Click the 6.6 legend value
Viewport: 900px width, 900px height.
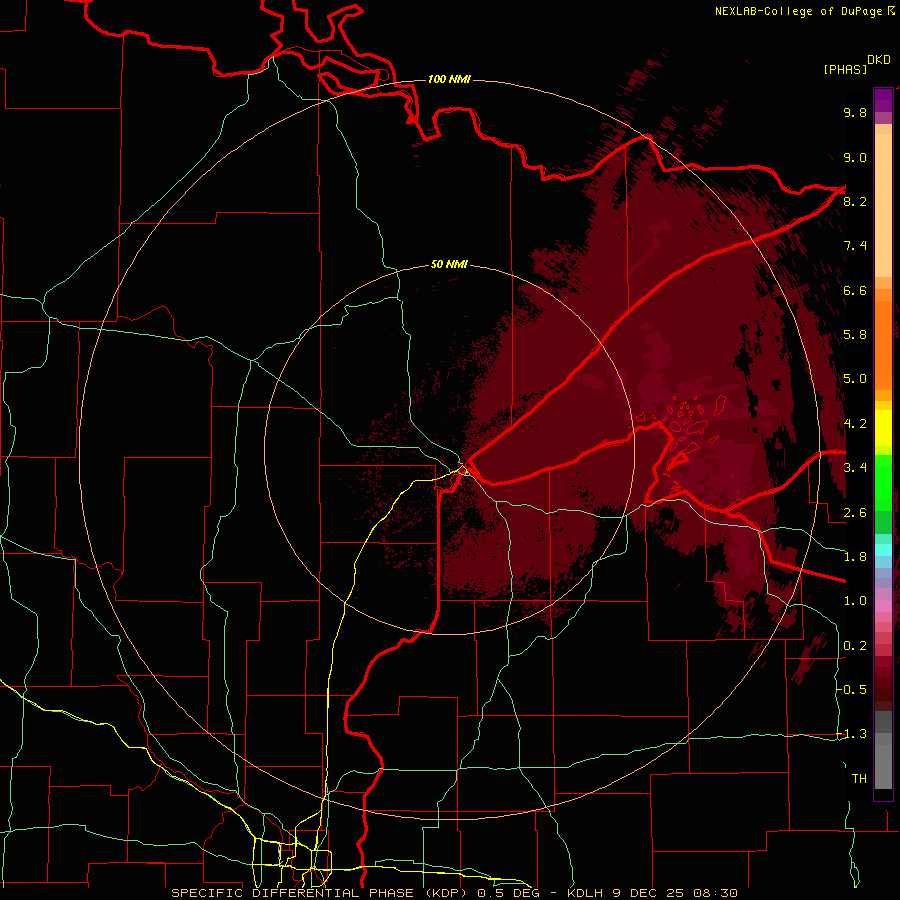(855, 290)
